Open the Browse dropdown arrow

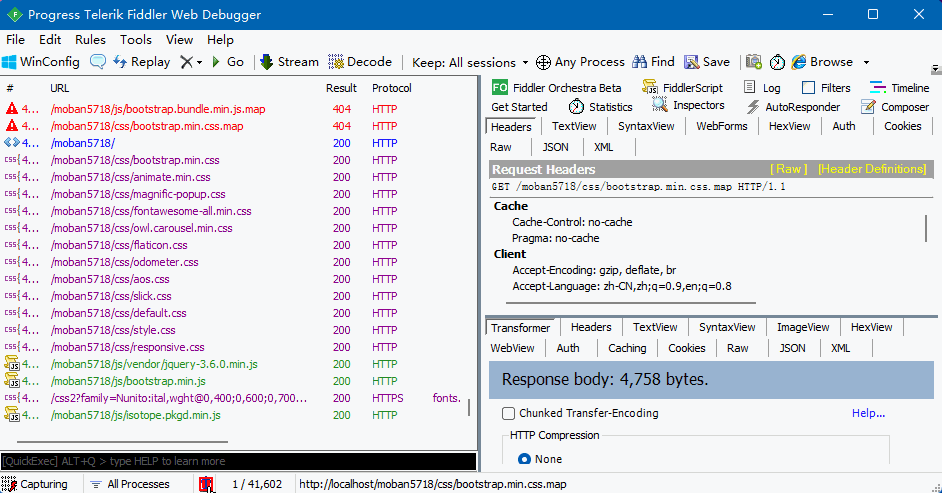point(866,62)
